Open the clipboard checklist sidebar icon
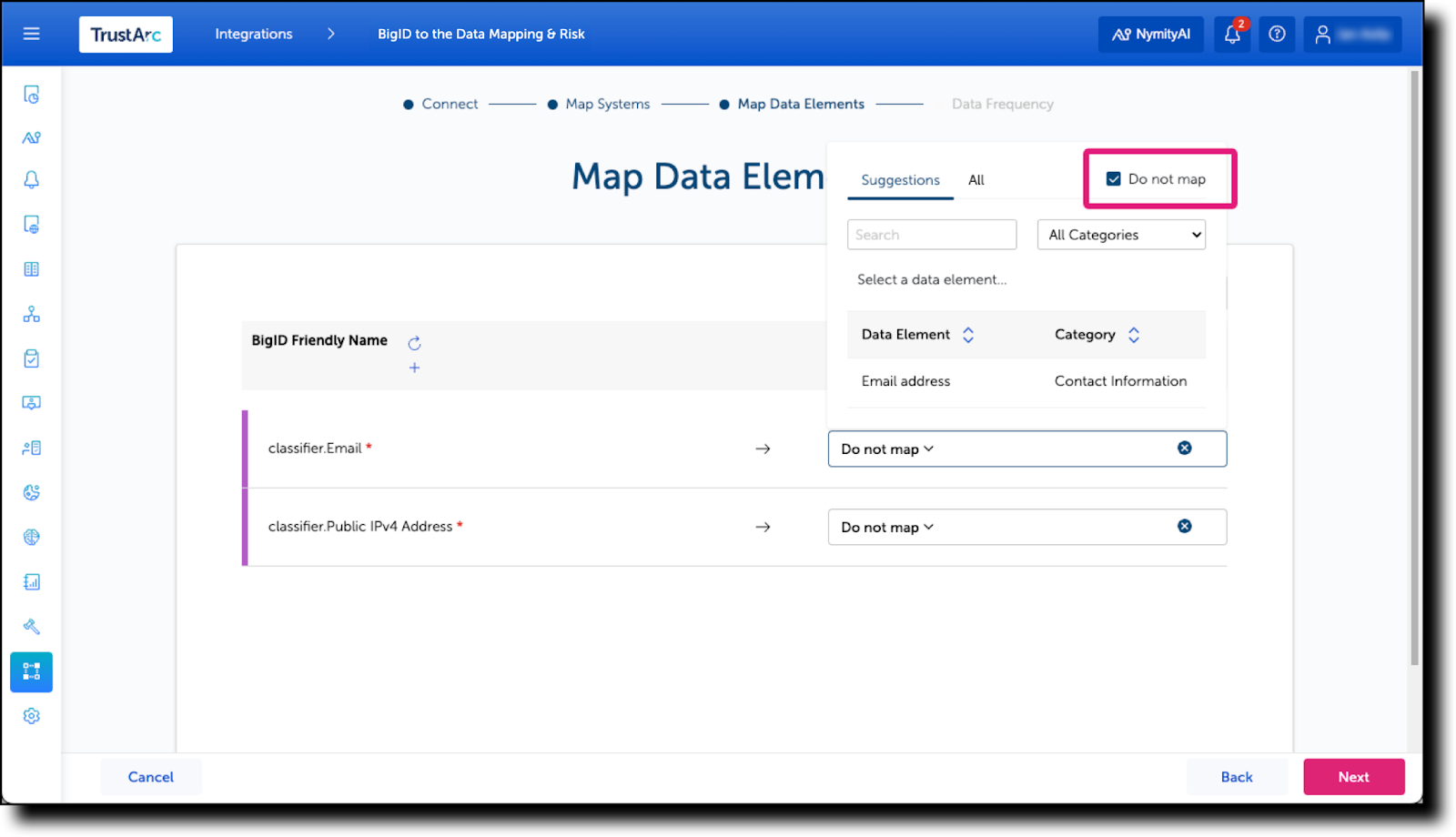 coord(32,358)
